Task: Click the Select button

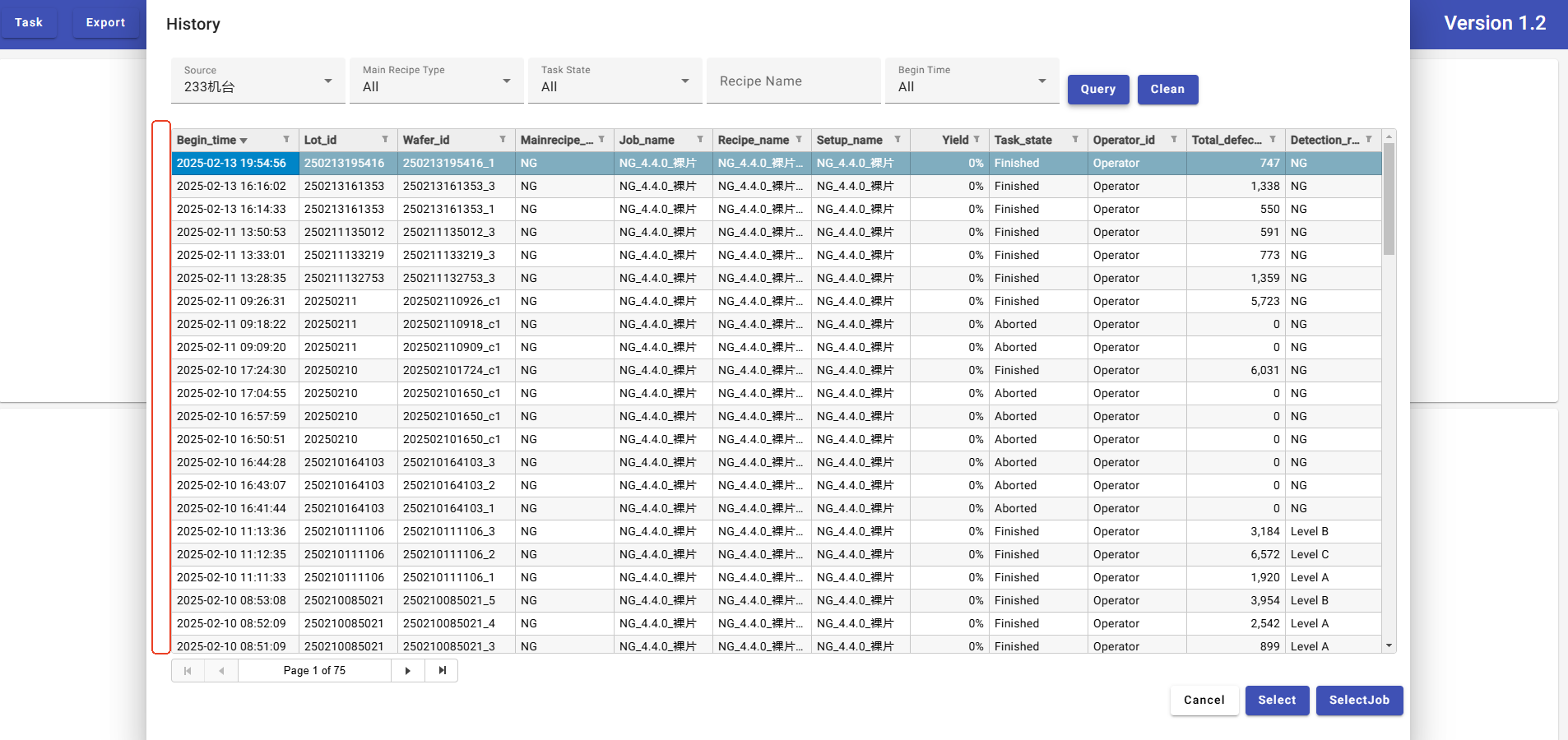Action: click(x=1277, y=701)
